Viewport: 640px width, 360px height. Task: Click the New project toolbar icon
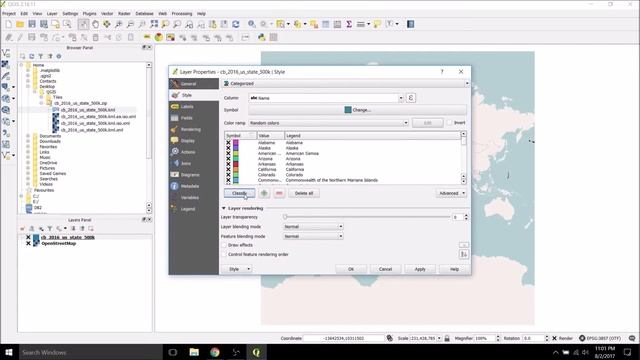(x=9, y=24)
